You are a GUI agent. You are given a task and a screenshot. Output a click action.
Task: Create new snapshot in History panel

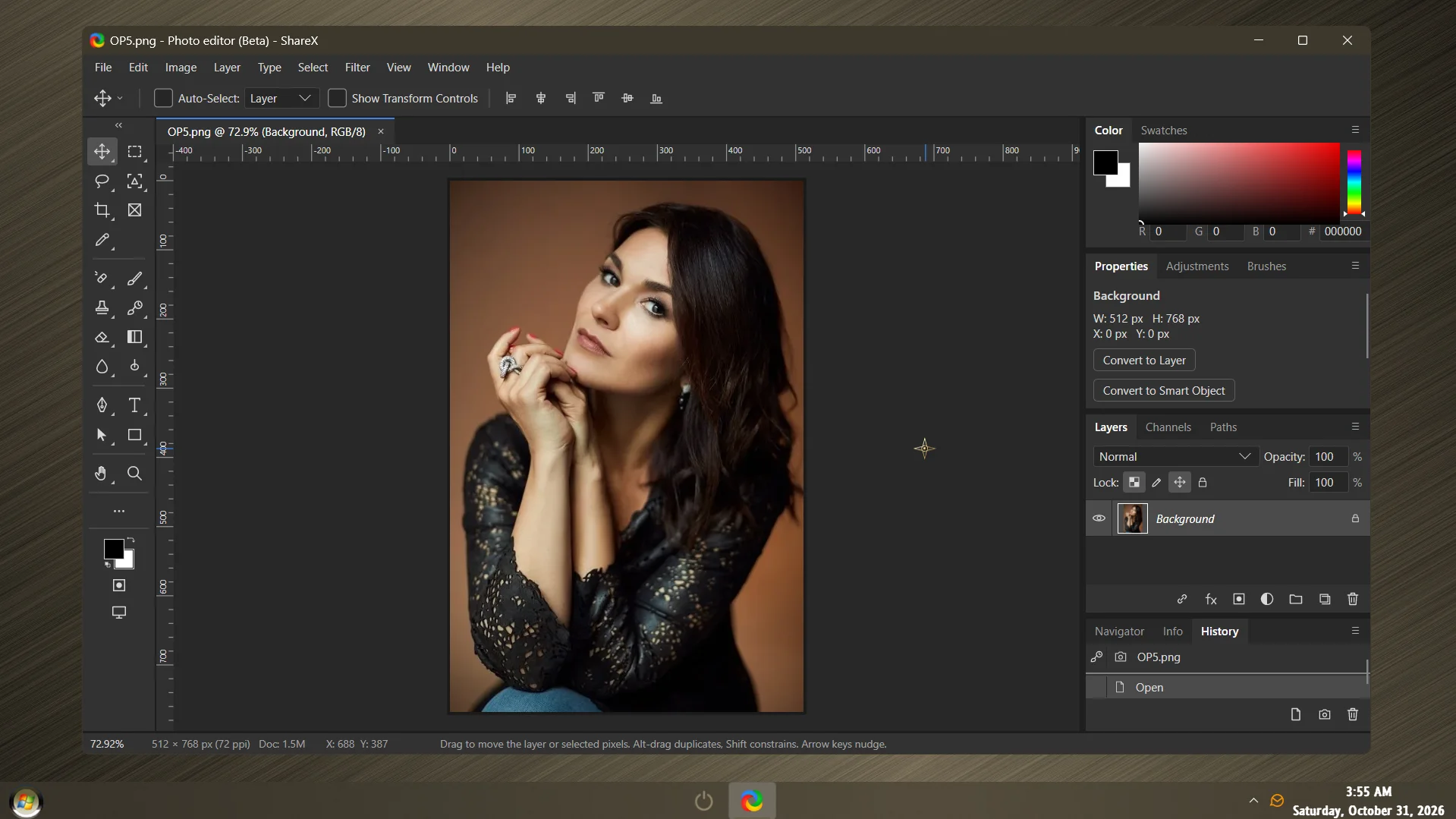pyautogui.click(x=1325, y=714)
